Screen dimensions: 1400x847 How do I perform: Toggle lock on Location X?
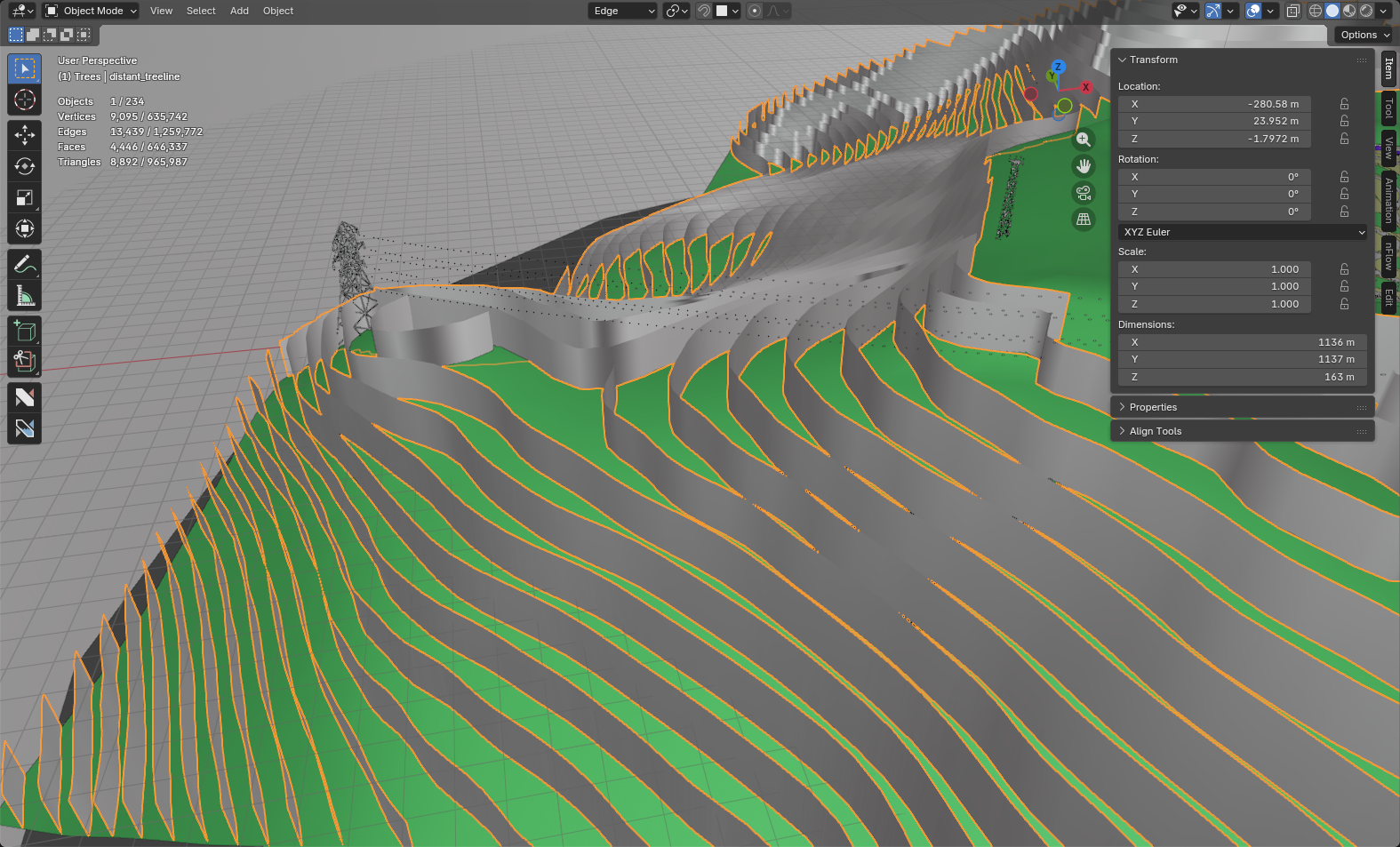[1344, 104]
